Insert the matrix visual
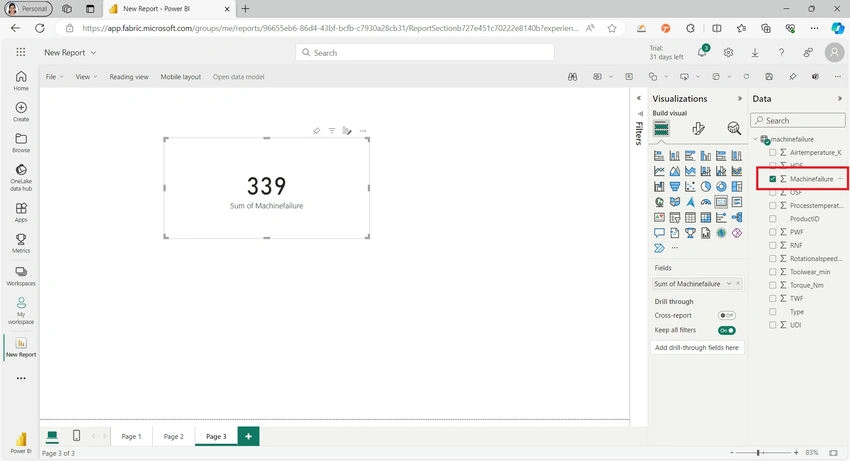 (x=705, y=217)
